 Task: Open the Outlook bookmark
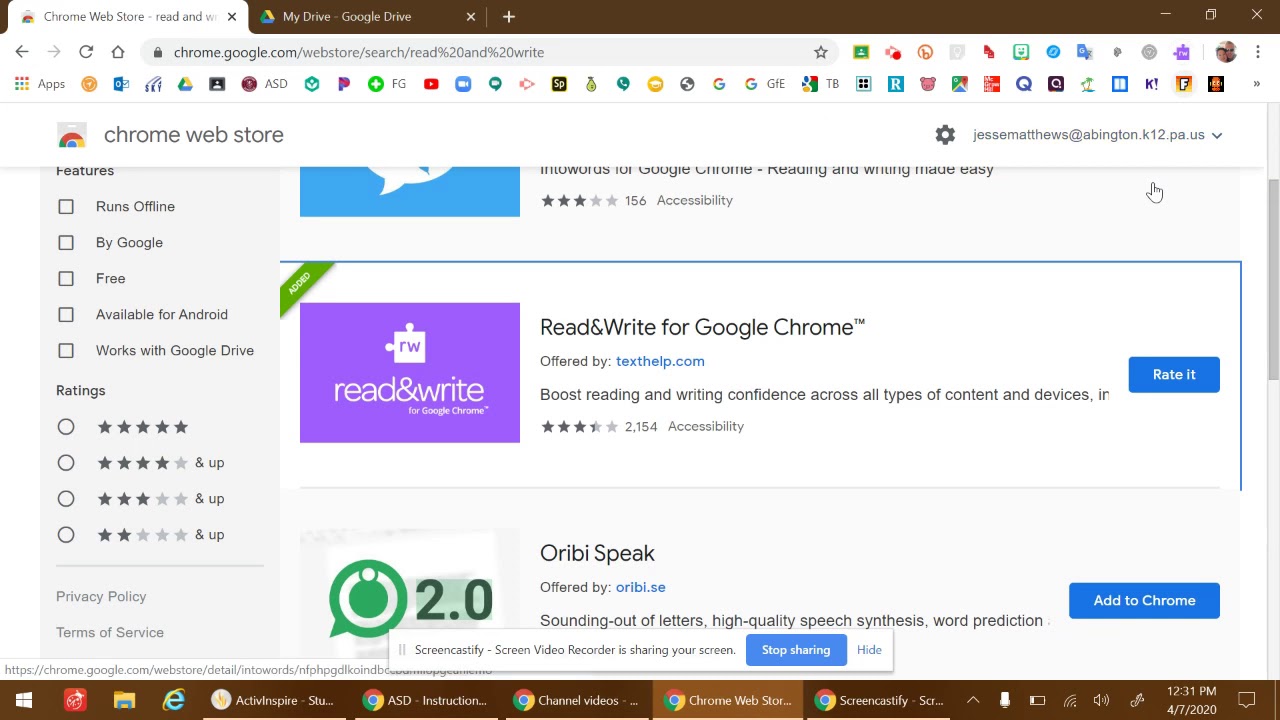click(x=121, y=84)
